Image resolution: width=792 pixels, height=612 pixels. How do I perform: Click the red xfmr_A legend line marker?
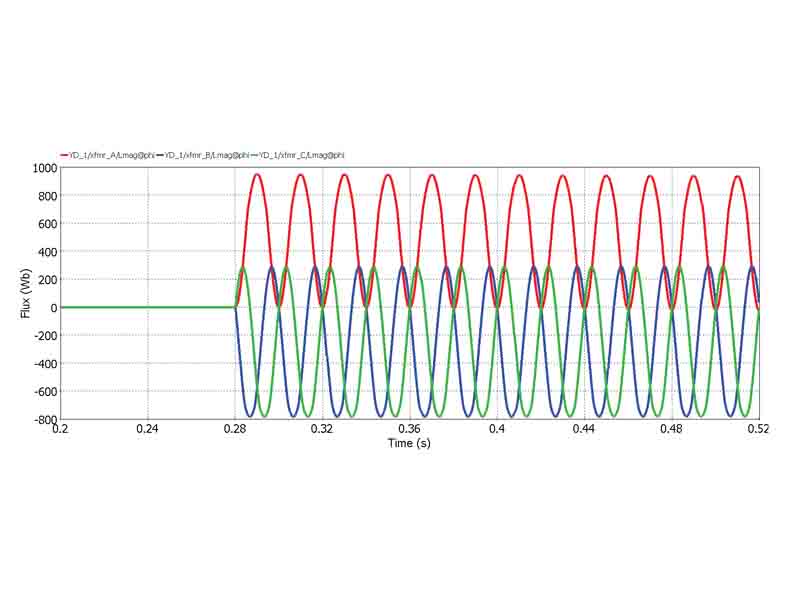[x=65, y=155]
